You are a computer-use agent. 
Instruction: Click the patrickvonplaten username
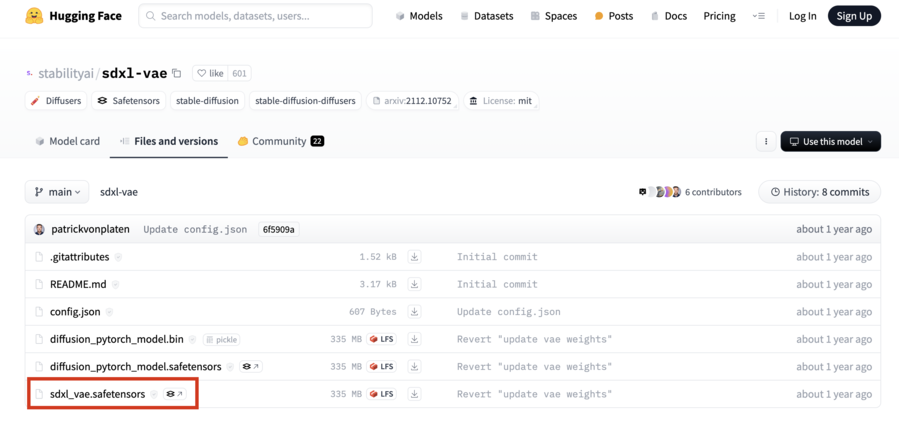(x=91, y=229)
